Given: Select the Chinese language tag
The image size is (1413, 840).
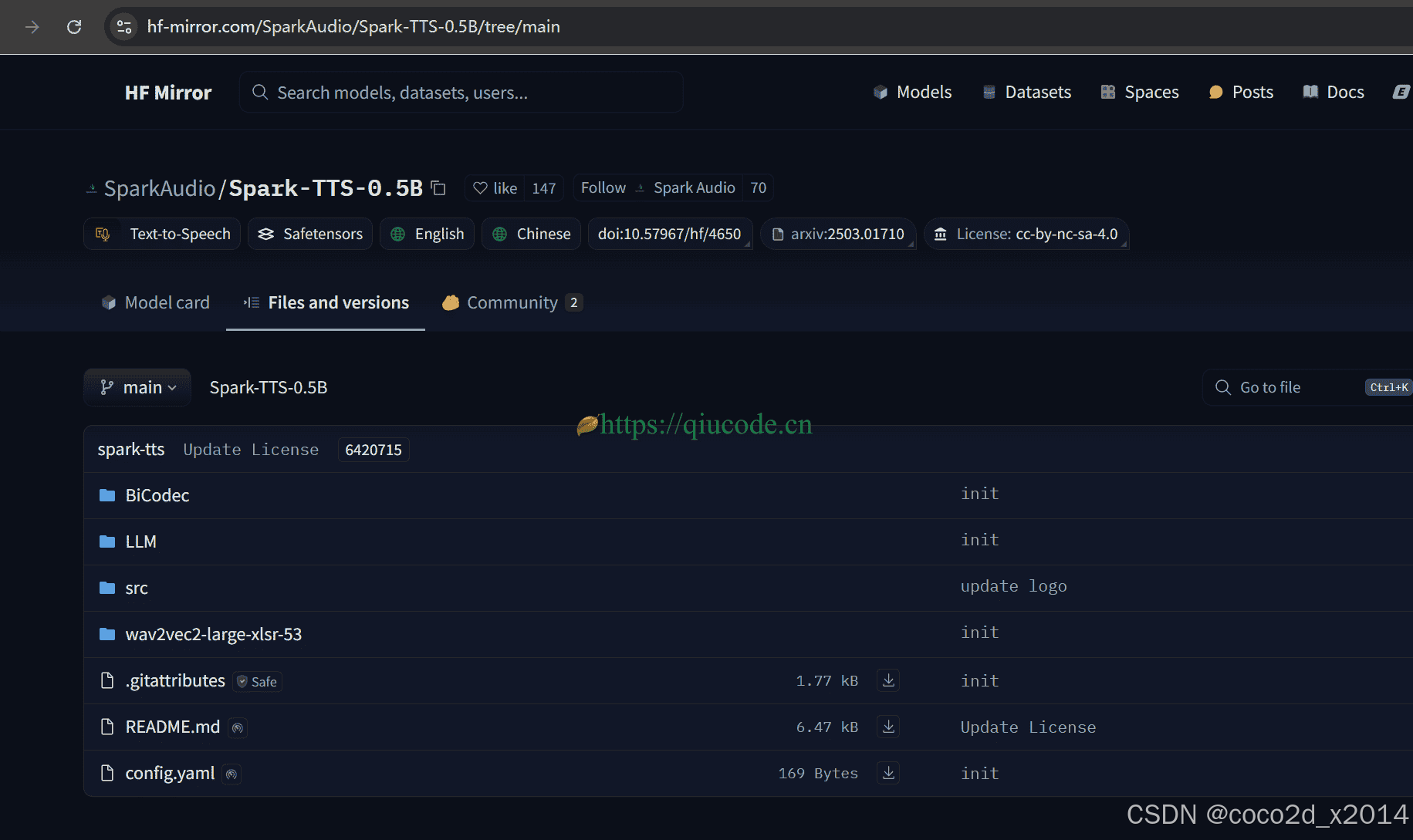Looking at the screenshot, I should tap(531, 234).
